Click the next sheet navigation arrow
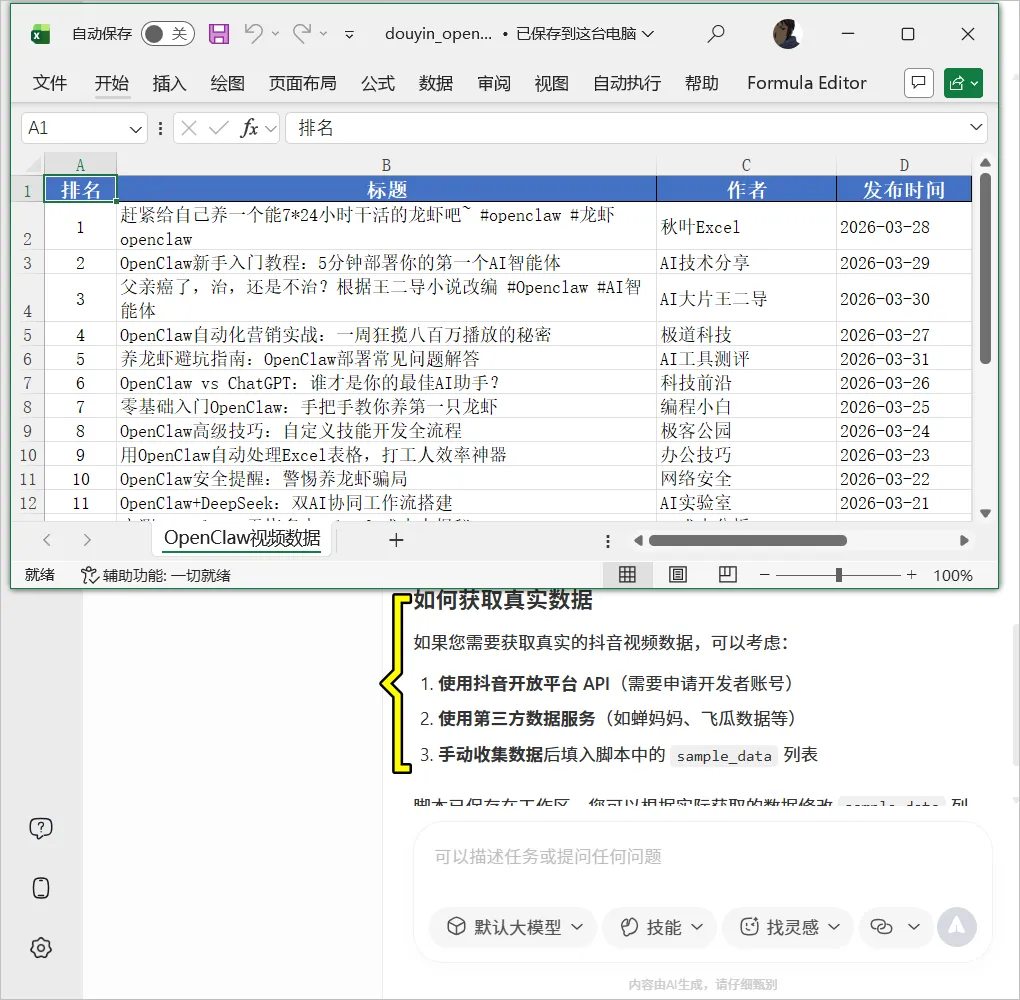This screenshot has height=1000, width=1020. pyautogui.click(x=87, y=540)
